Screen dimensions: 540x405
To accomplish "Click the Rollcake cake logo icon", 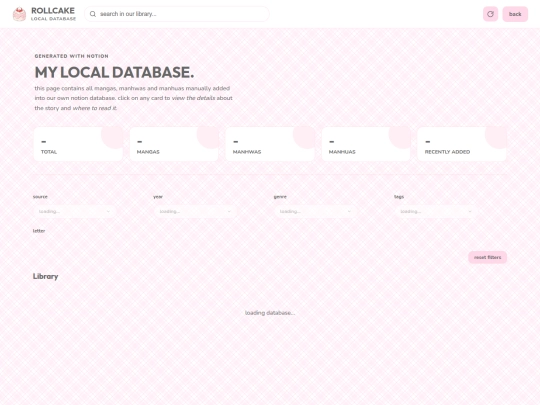I will [19, 14].
